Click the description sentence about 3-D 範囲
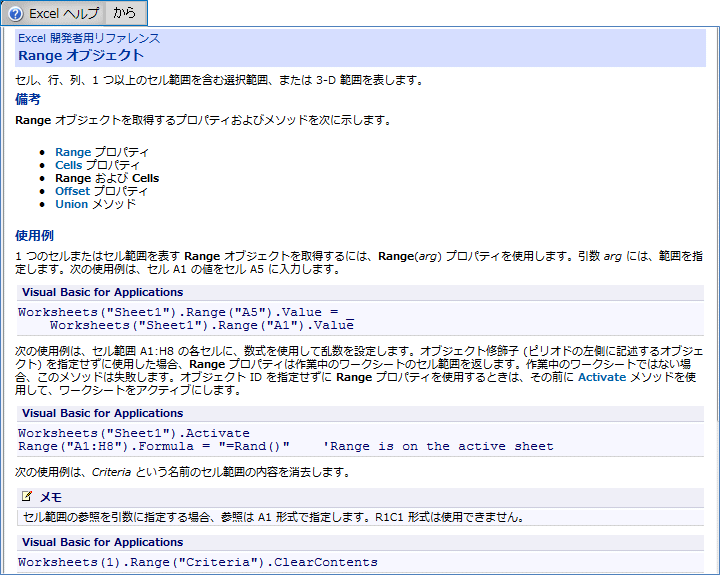Screen dimensions: 720x575 (x=219, y=80)
